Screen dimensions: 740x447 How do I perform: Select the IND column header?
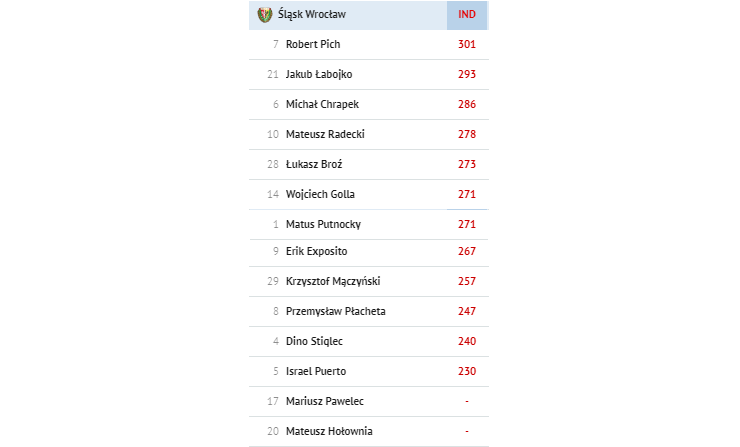(x=467, y=15)
